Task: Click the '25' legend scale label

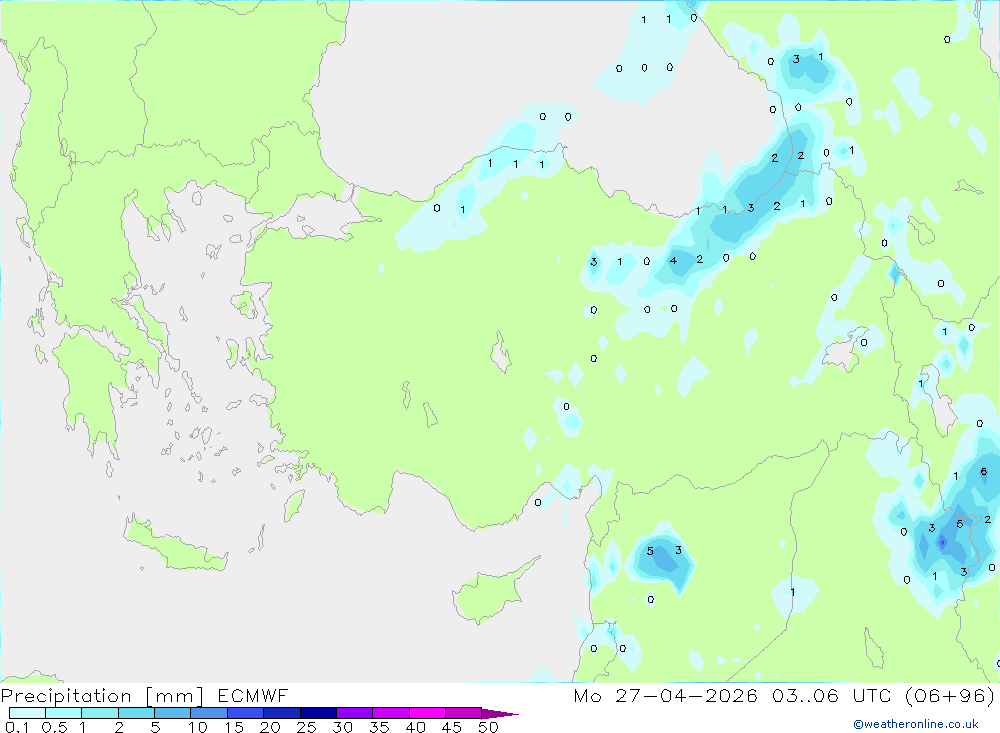Action: pos(307,727)
